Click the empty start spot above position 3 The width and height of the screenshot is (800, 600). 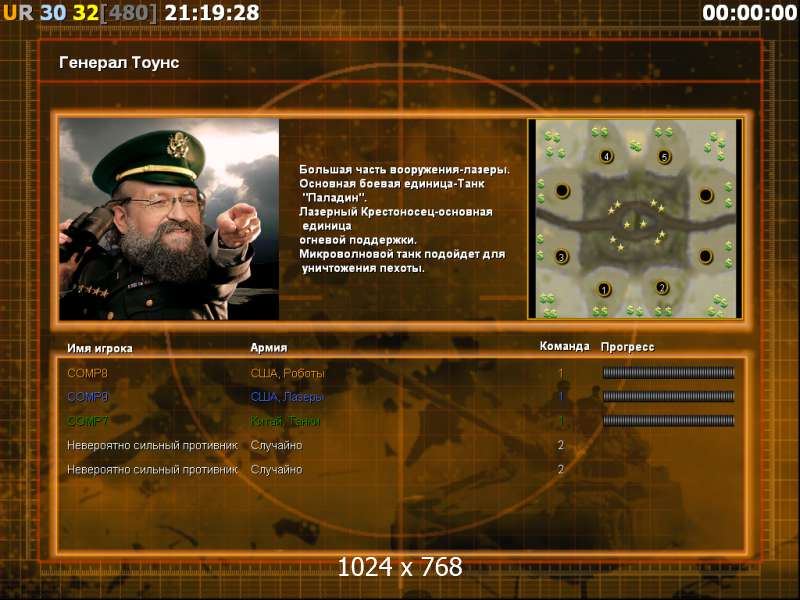[x=562, y=190]
